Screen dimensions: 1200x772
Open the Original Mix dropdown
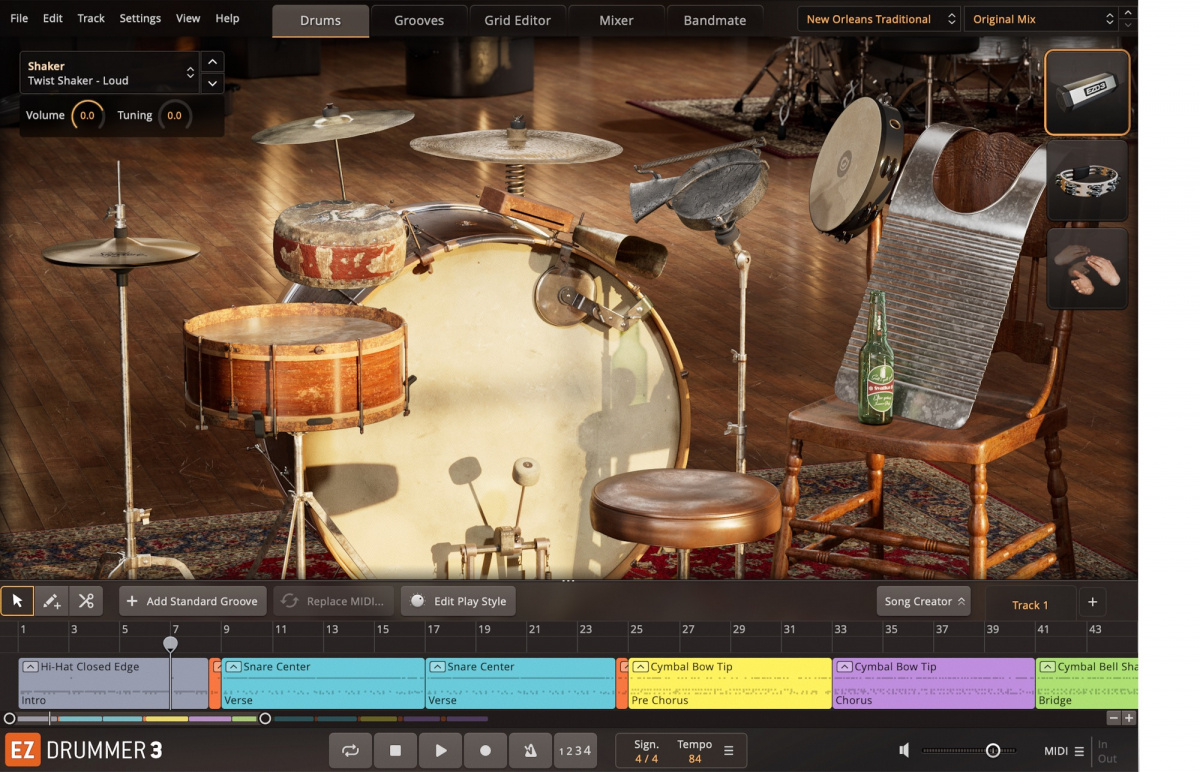[1040, 18]
